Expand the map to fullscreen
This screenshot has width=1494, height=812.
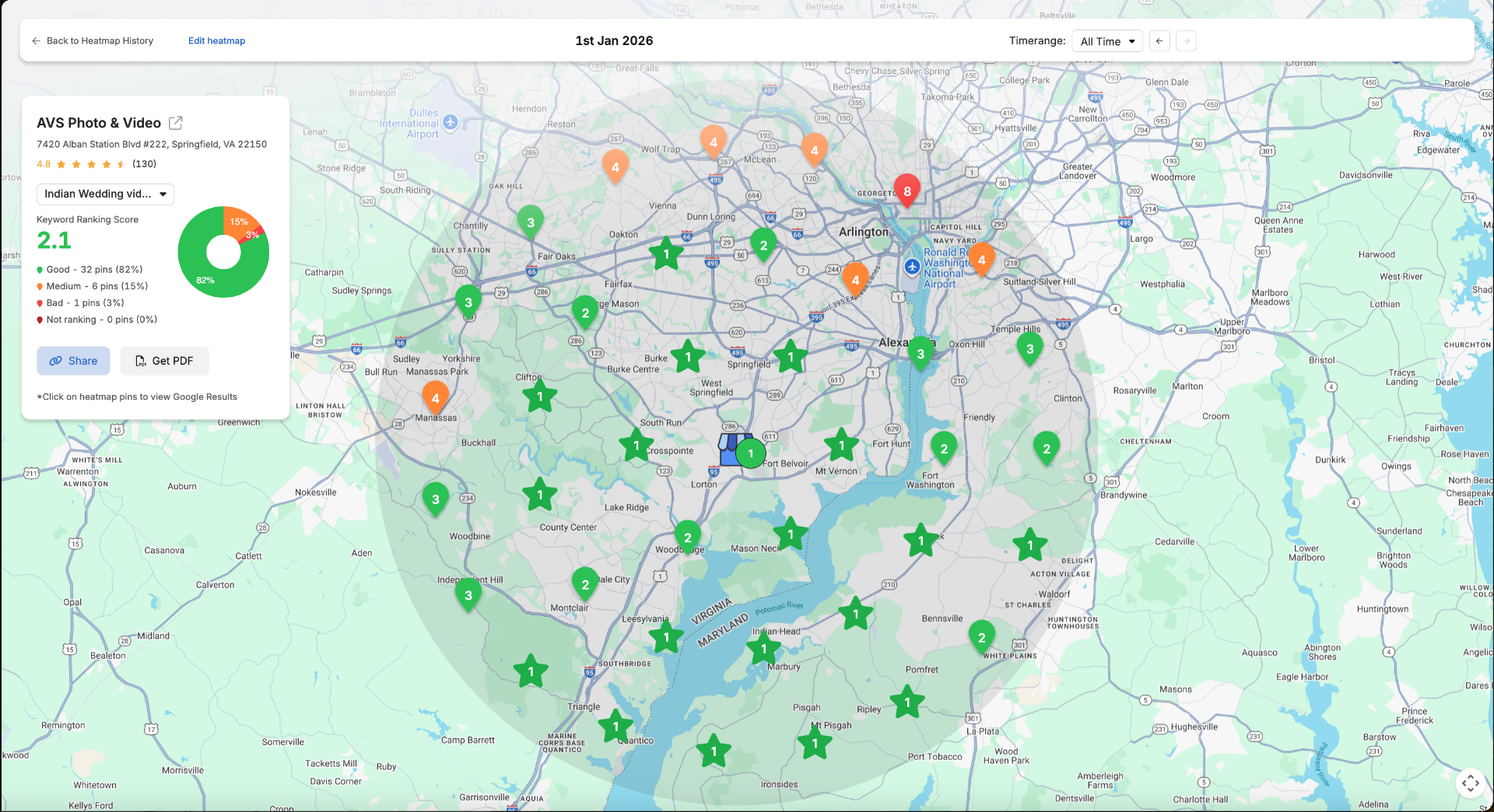[x=1471, y=783]
